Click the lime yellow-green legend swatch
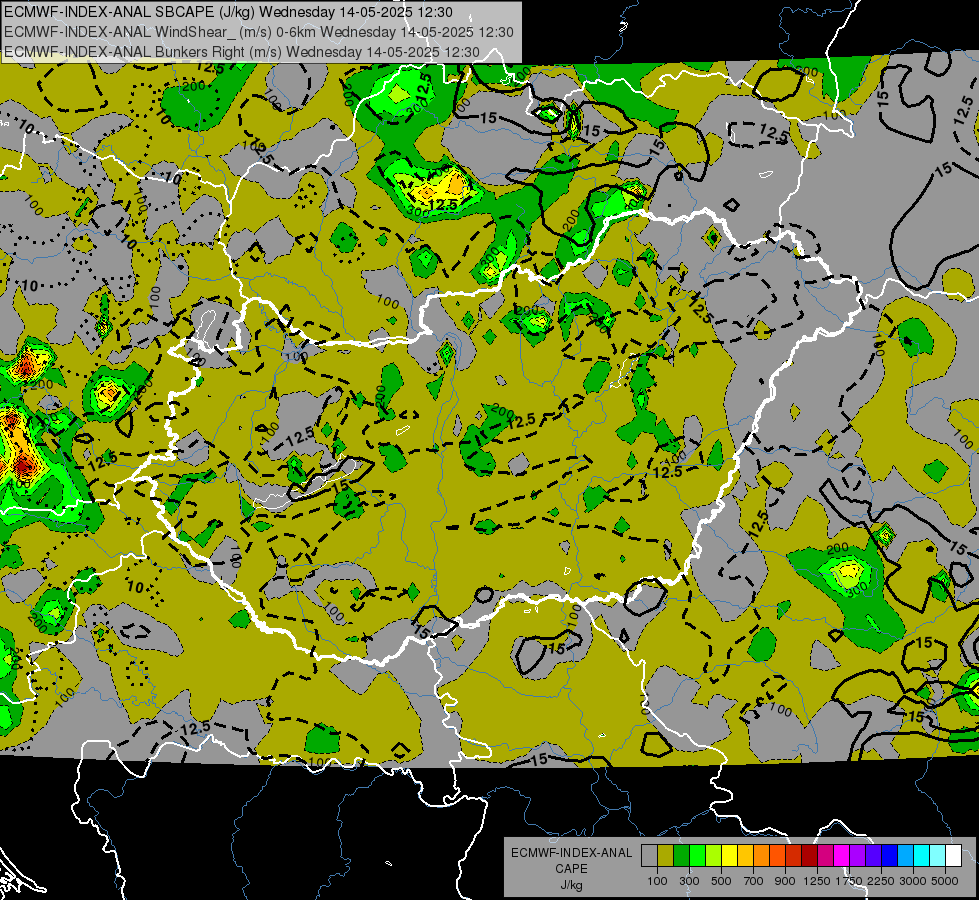Screen dimensions: 979x900 (714, 856)
